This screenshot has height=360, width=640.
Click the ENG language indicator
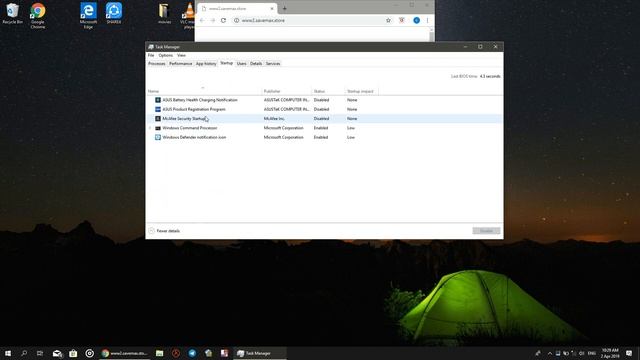point(591,353)
